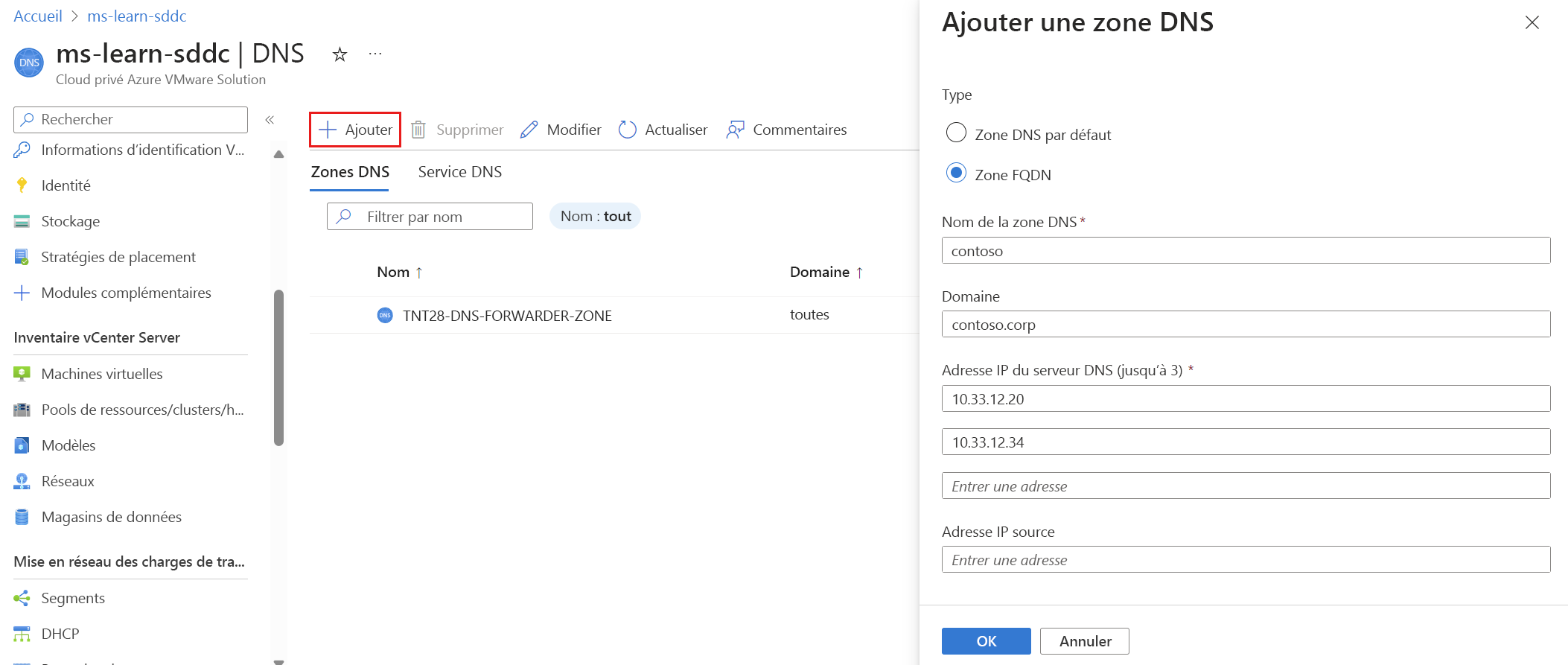Click the OK button
Image resolution: width=1568 pixels, height=665 pixels.
[987, 641]
